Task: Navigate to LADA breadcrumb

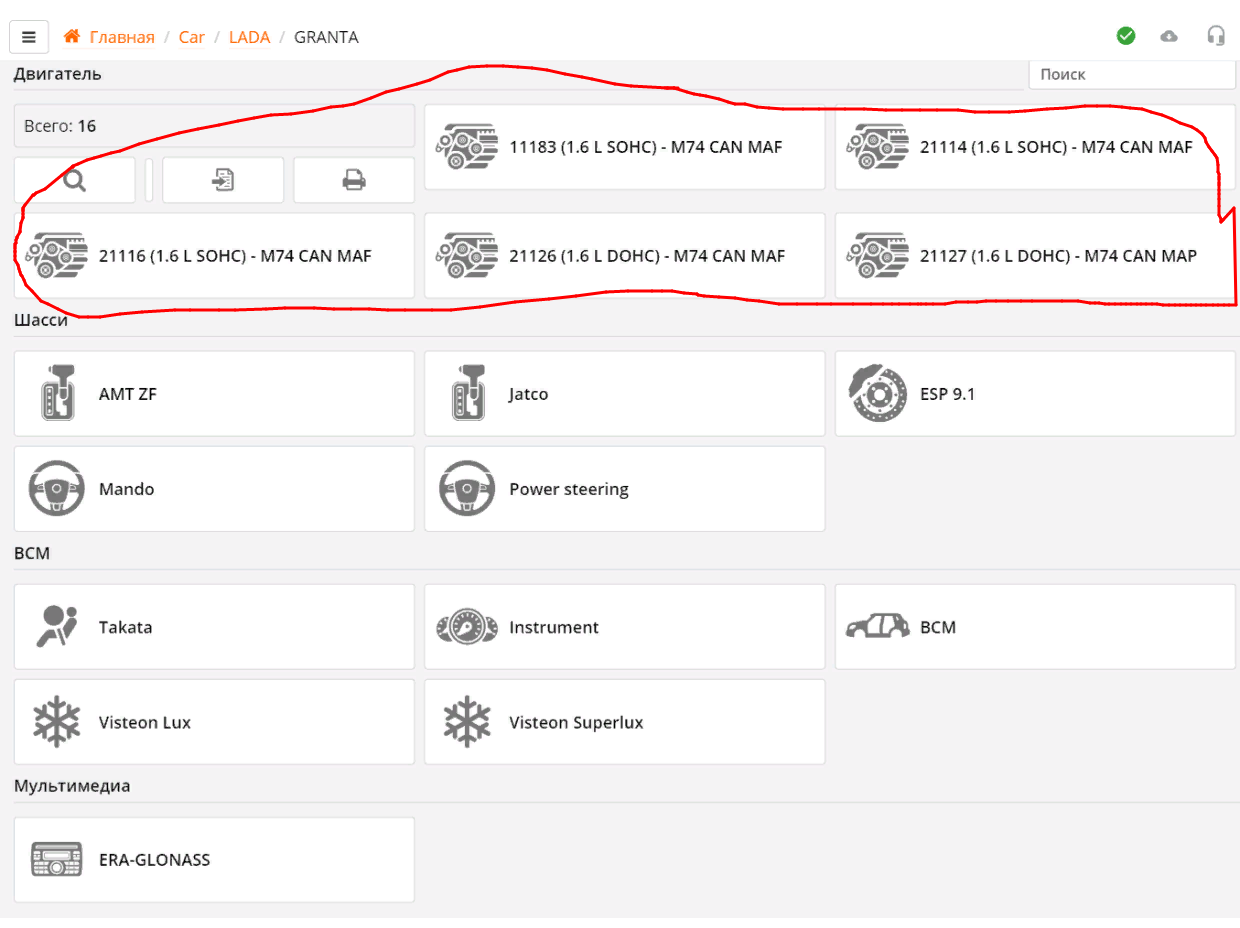Action: click(249, 37)
